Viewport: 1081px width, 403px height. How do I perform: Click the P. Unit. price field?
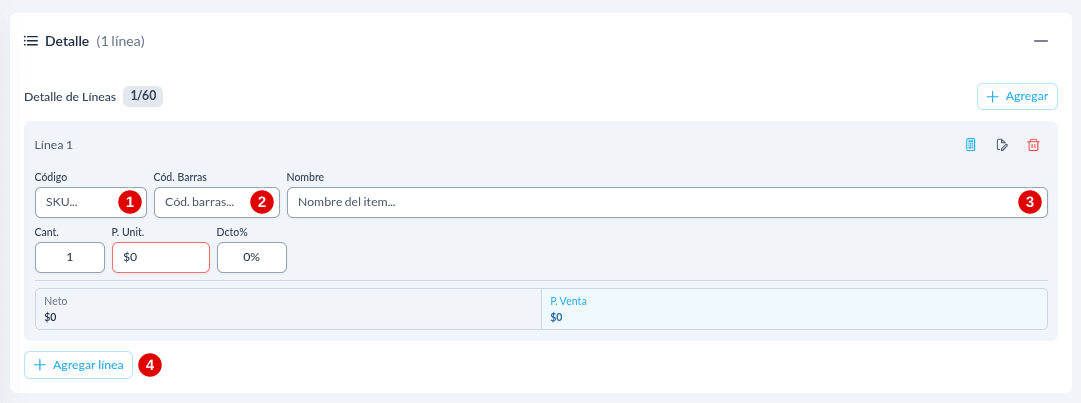[161, 258]
